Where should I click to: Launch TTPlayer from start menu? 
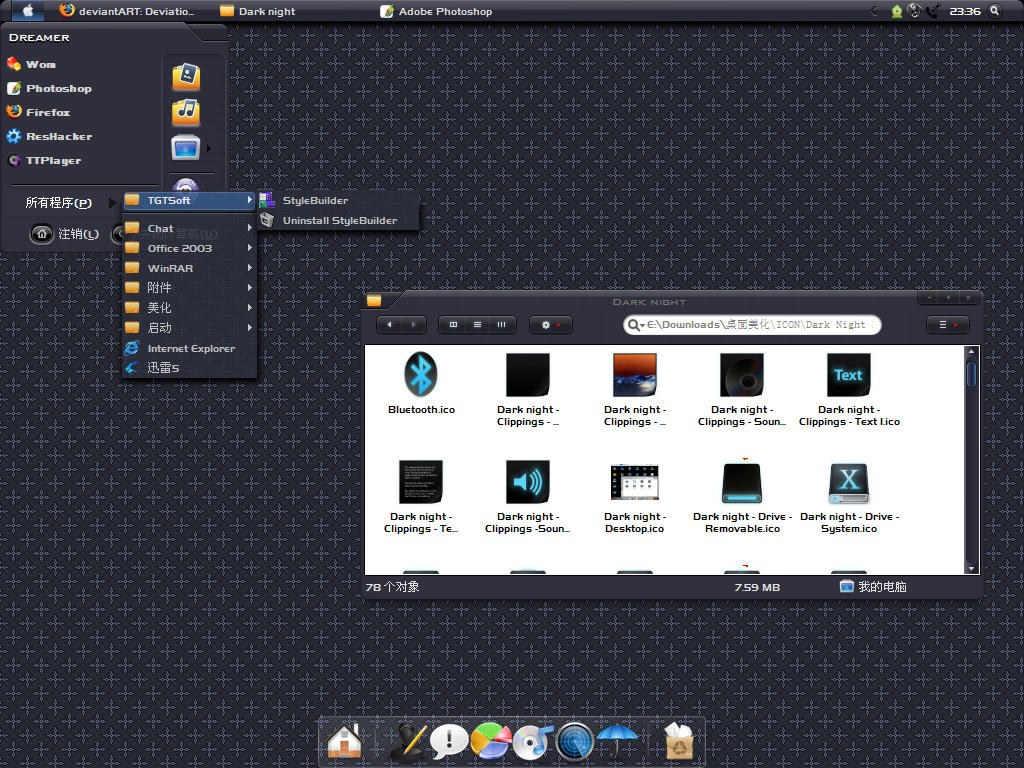click(x=44, y=161)
